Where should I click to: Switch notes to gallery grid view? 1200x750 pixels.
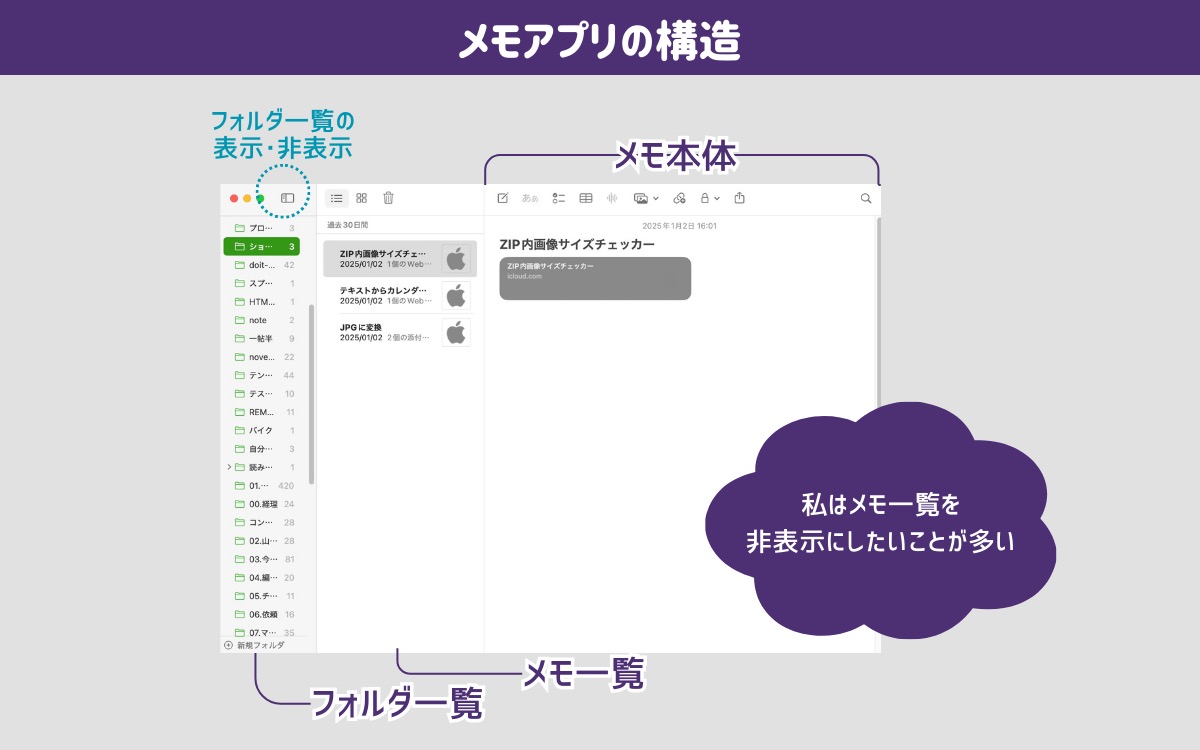[362, 198]
